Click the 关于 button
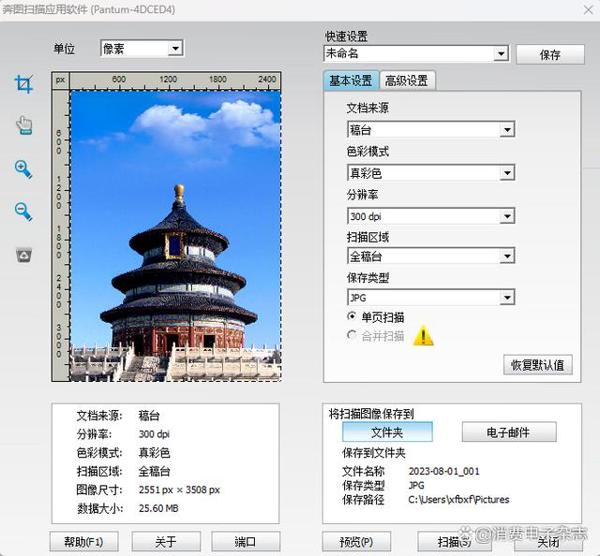Screen dimensions: 600x556 [x=166, y=541]
